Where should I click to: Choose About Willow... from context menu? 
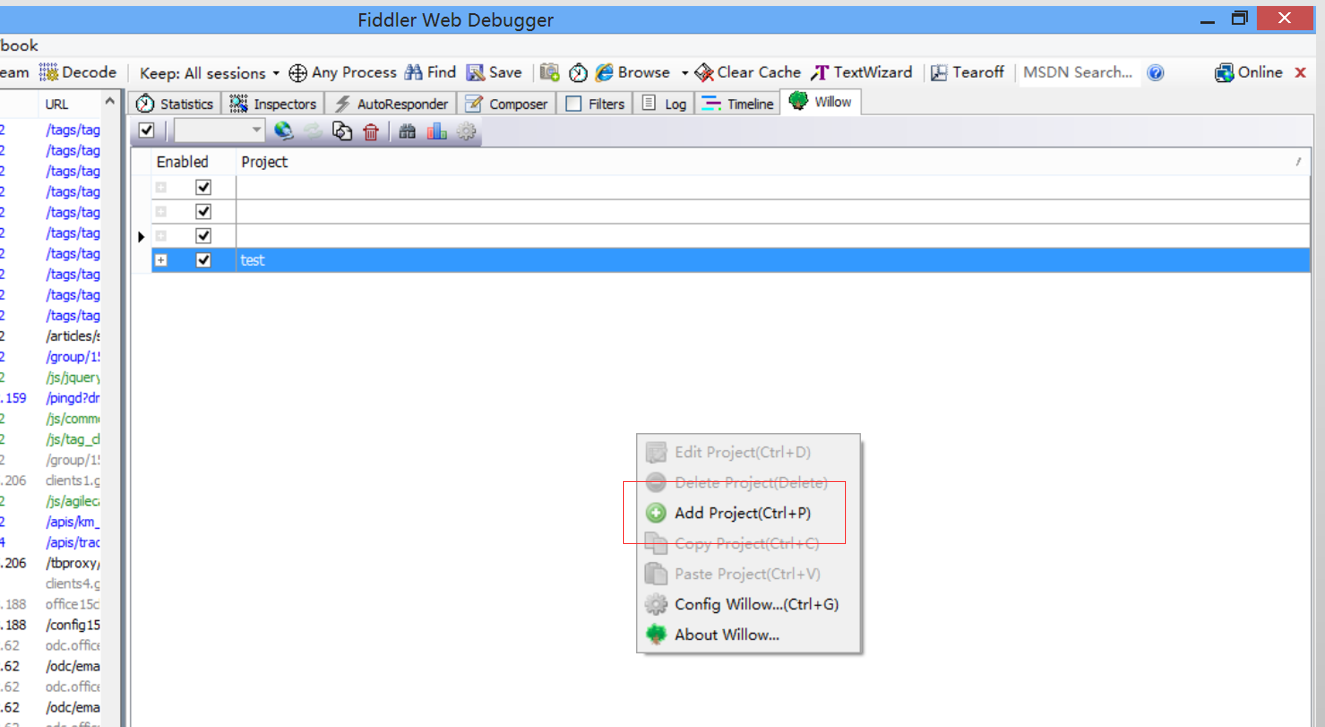748,634
